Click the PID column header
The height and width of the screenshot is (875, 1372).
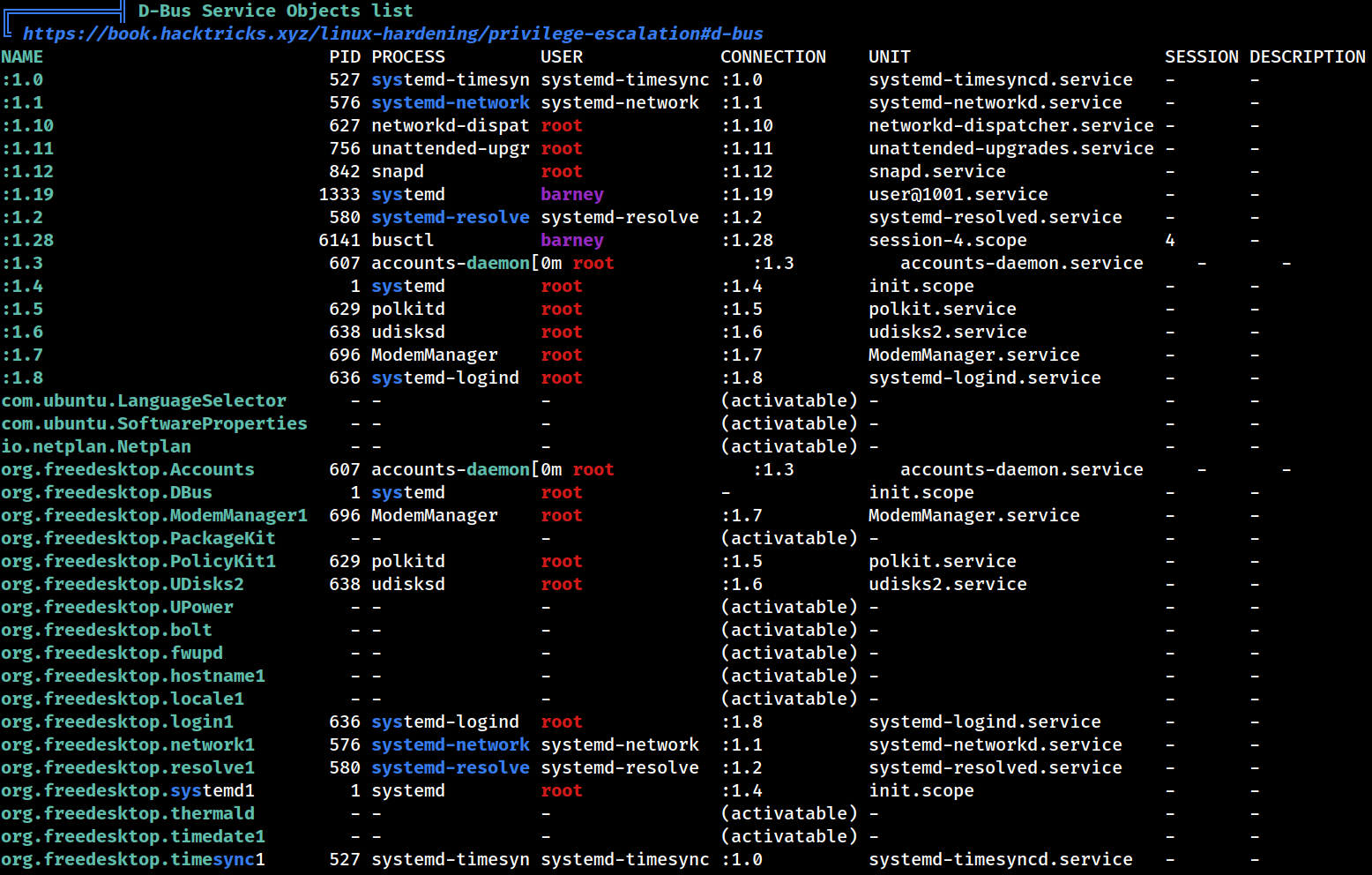pos(345,56)
